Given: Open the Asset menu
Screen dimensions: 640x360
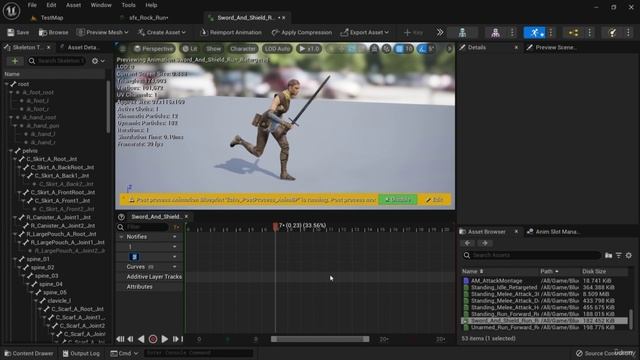Looking at the screenshot, I should click(73, 5).
